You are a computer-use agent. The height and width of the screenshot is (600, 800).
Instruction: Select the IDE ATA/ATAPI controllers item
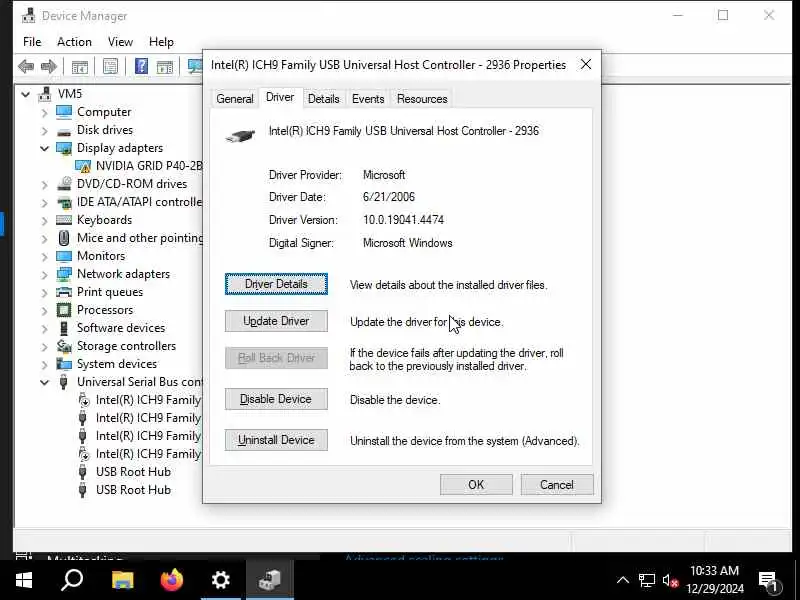[x=139, y=202]
